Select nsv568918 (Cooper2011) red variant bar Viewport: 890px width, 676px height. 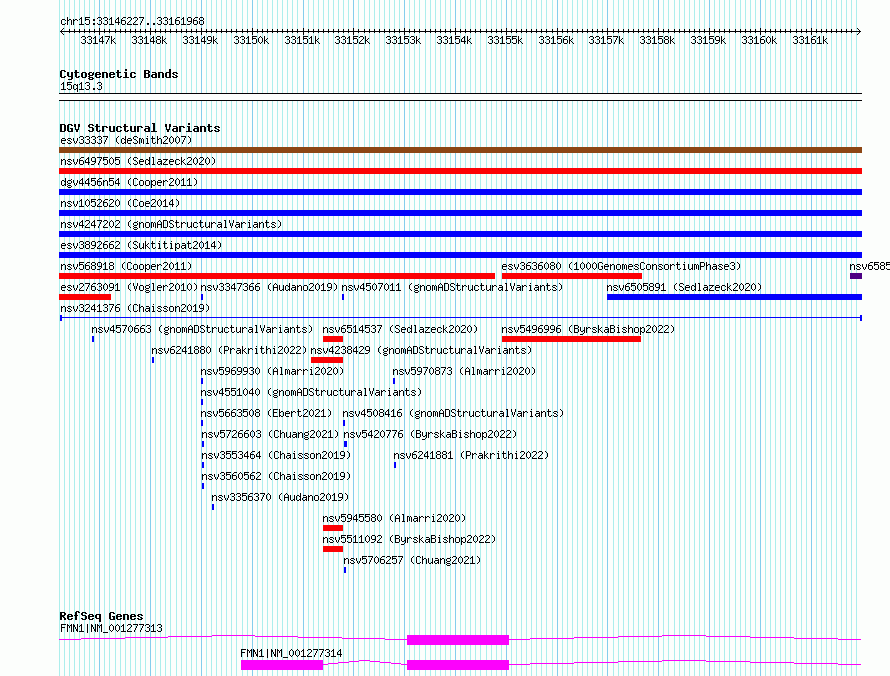[277, 276]
